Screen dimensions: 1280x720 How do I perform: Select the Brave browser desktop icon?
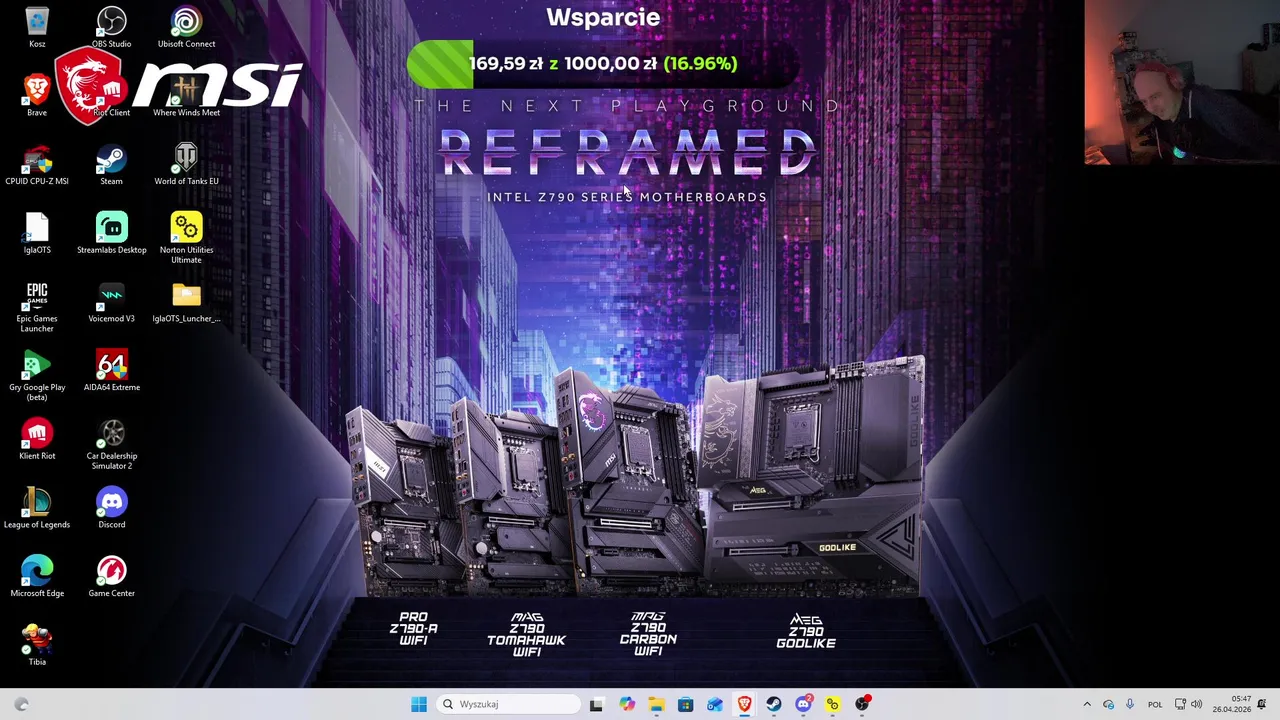(x=37, y=95)
